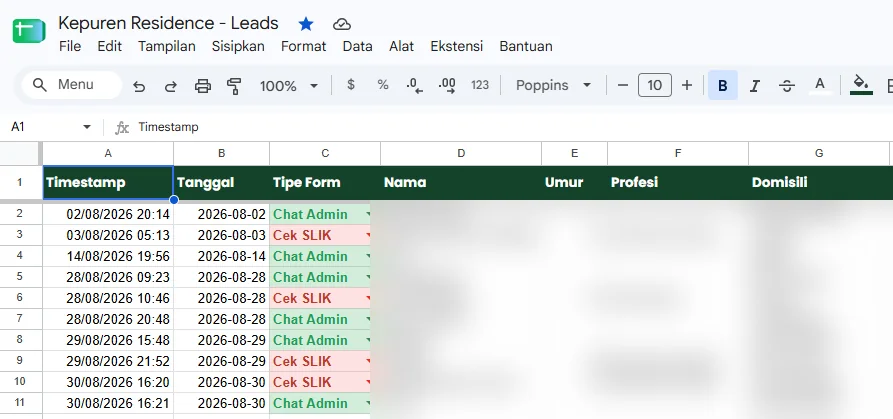
Task: Decrease decimal places icon
Action: point(415,85)
